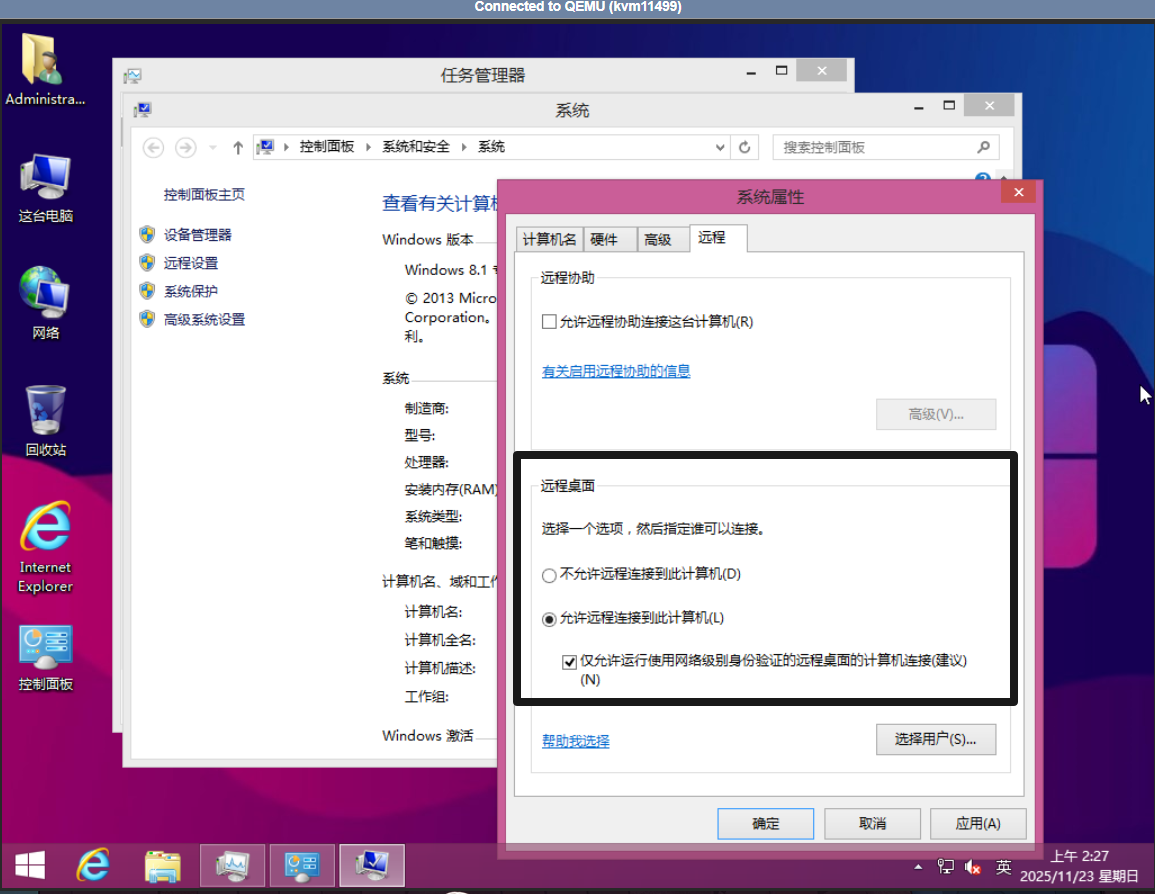
Task: Open the 回收站 recycle bin icon
Action: click(x=46, y=420)
